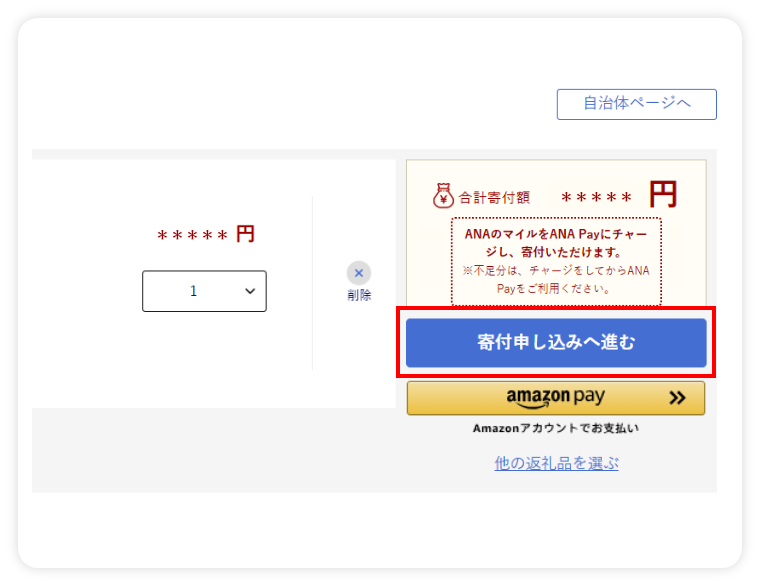Click the 合計寄付額 label
The height and width of the screenshot is (586, 760).
click(494, 197)
